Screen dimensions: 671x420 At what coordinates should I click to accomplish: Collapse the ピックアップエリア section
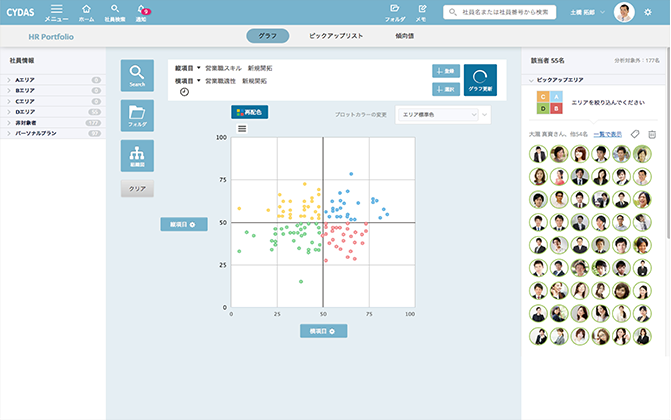531,80
